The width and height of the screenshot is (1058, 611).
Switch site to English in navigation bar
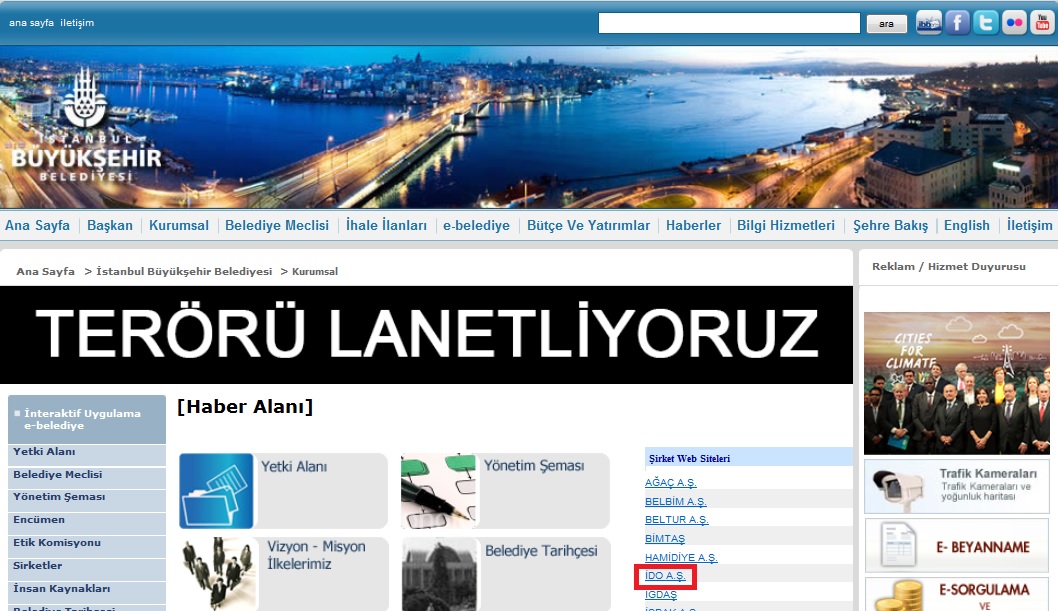[x=966, y=225]
